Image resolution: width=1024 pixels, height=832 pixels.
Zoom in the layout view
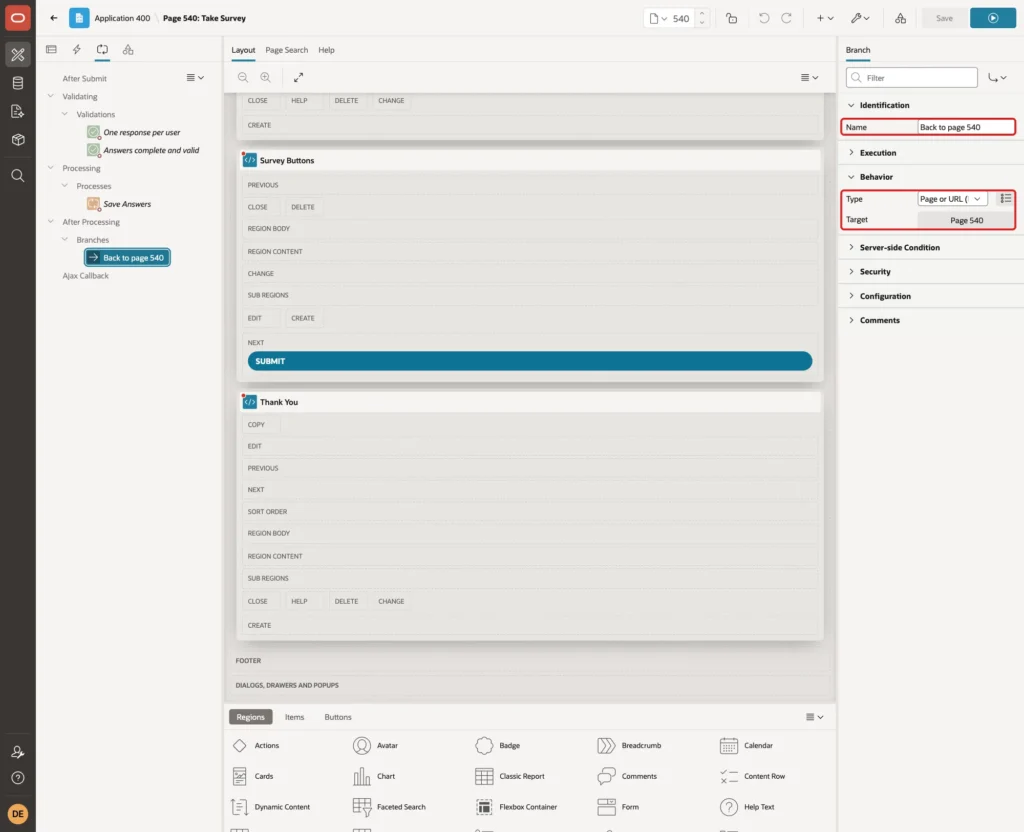tap(266, 77)
